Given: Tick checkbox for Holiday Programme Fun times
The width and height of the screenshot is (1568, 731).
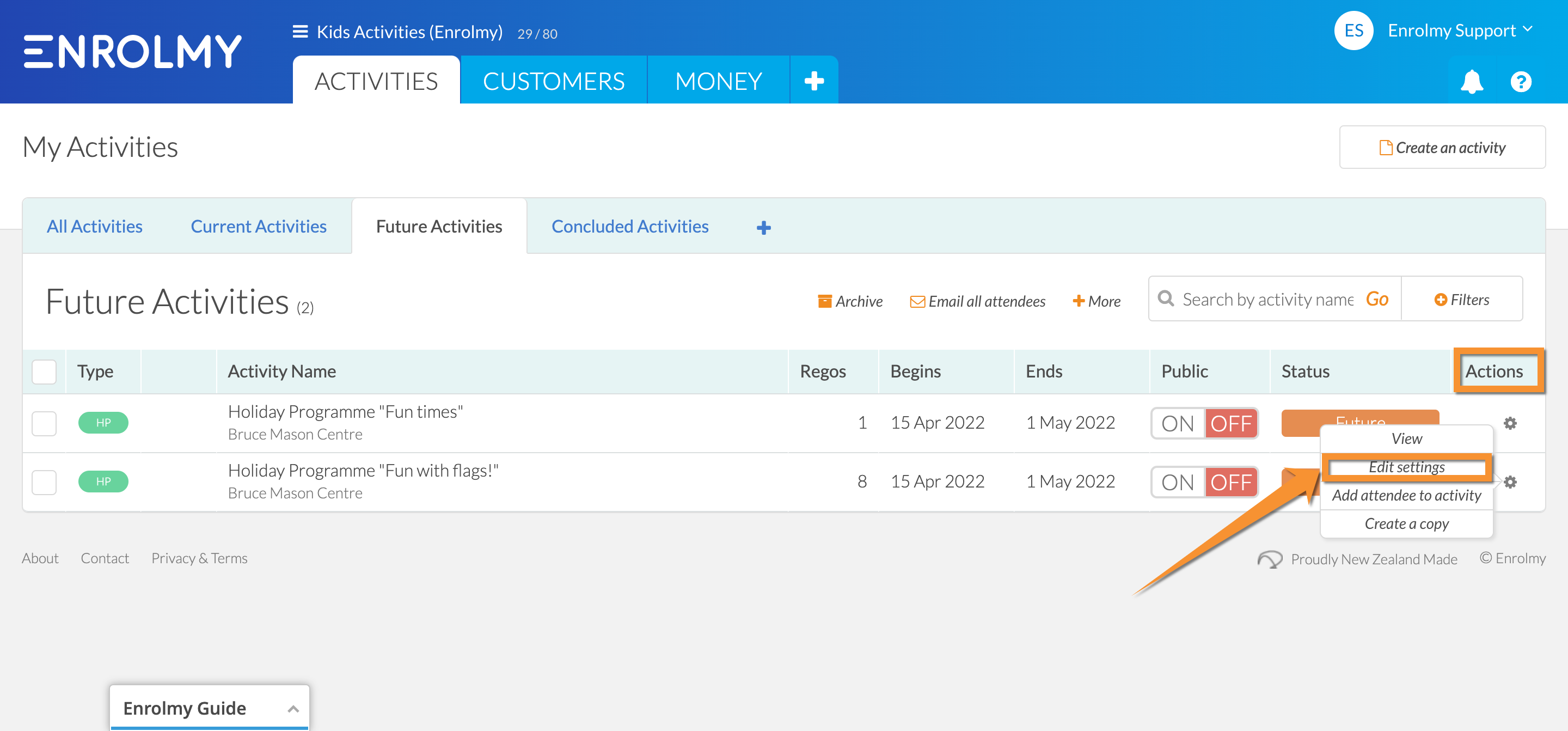Looking at the screenshot, I should 44,423.
